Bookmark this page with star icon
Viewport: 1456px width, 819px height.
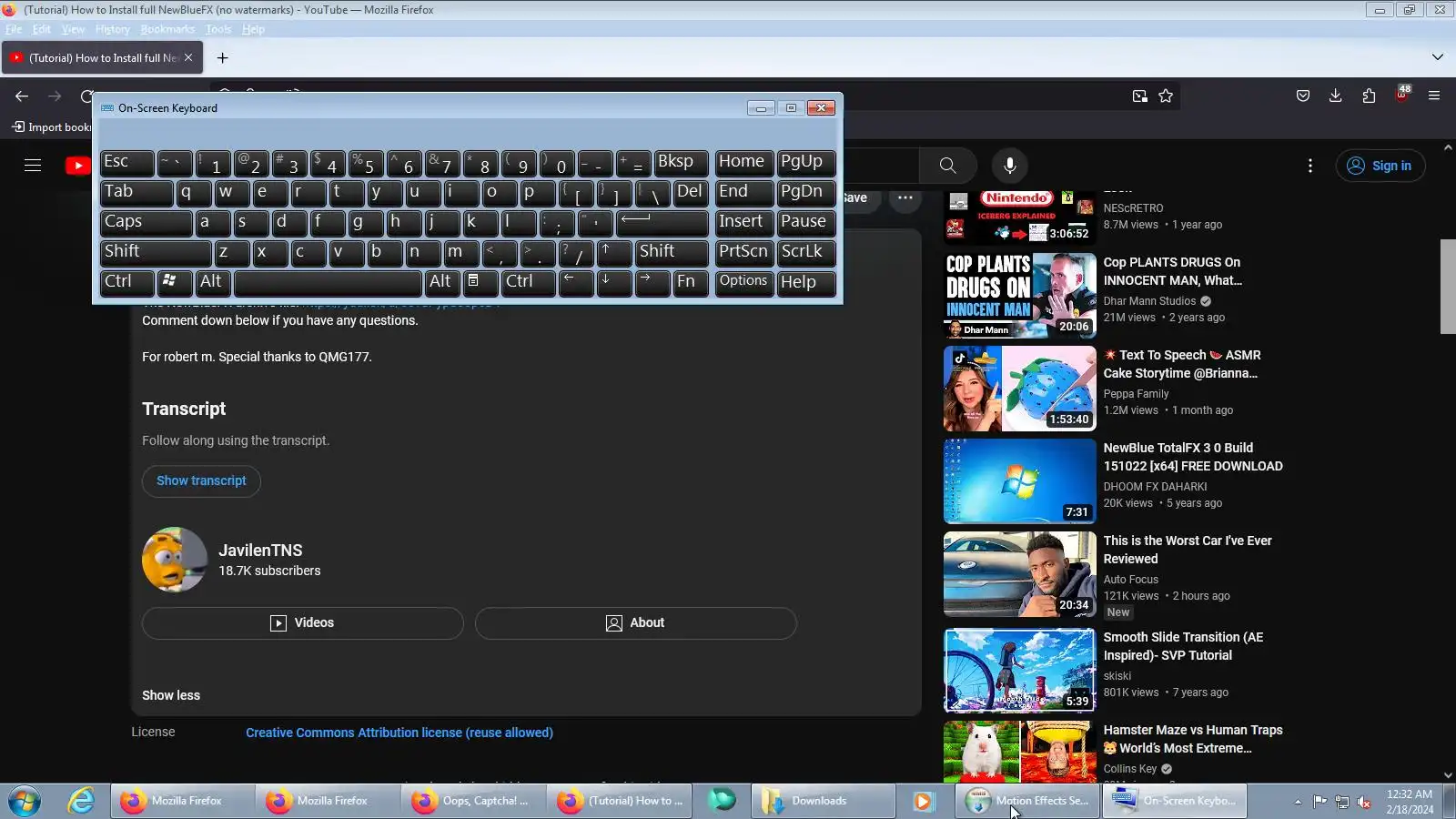[1166, 96]
